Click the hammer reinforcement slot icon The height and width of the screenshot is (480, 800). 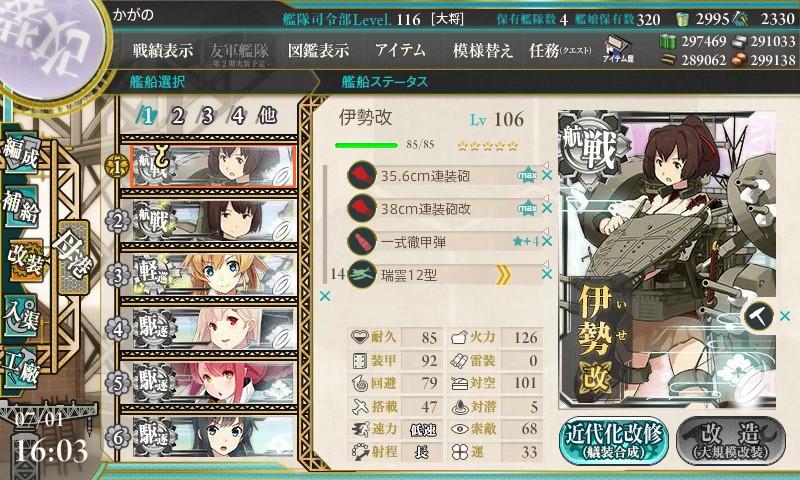[x=758, y=316]
